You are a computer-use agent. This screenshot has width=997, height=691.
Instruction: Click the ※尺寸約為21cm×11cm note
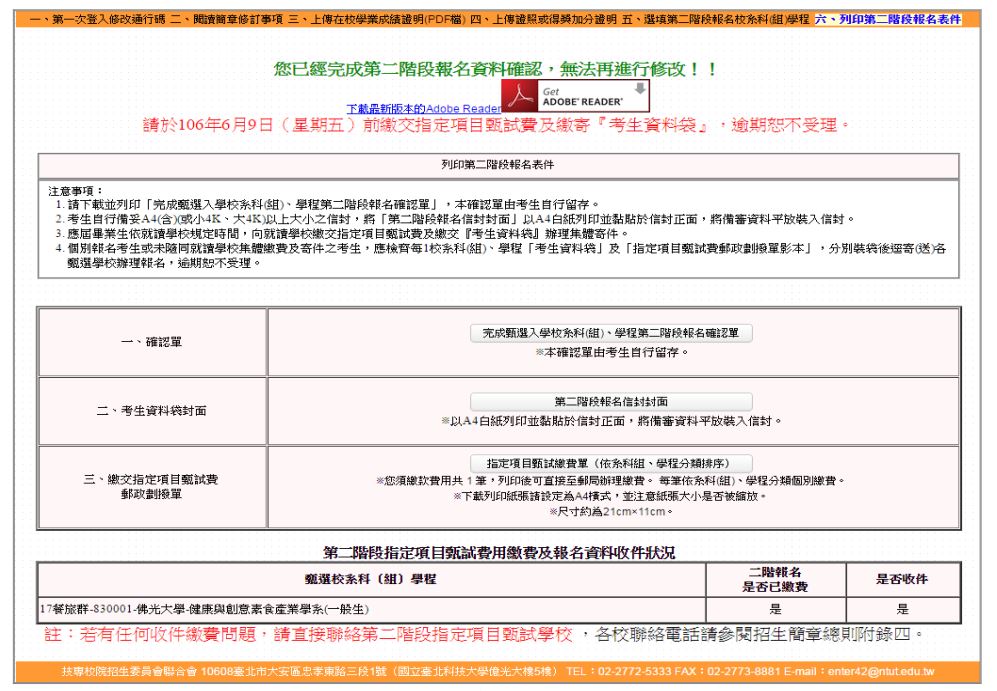coord(611,512)
